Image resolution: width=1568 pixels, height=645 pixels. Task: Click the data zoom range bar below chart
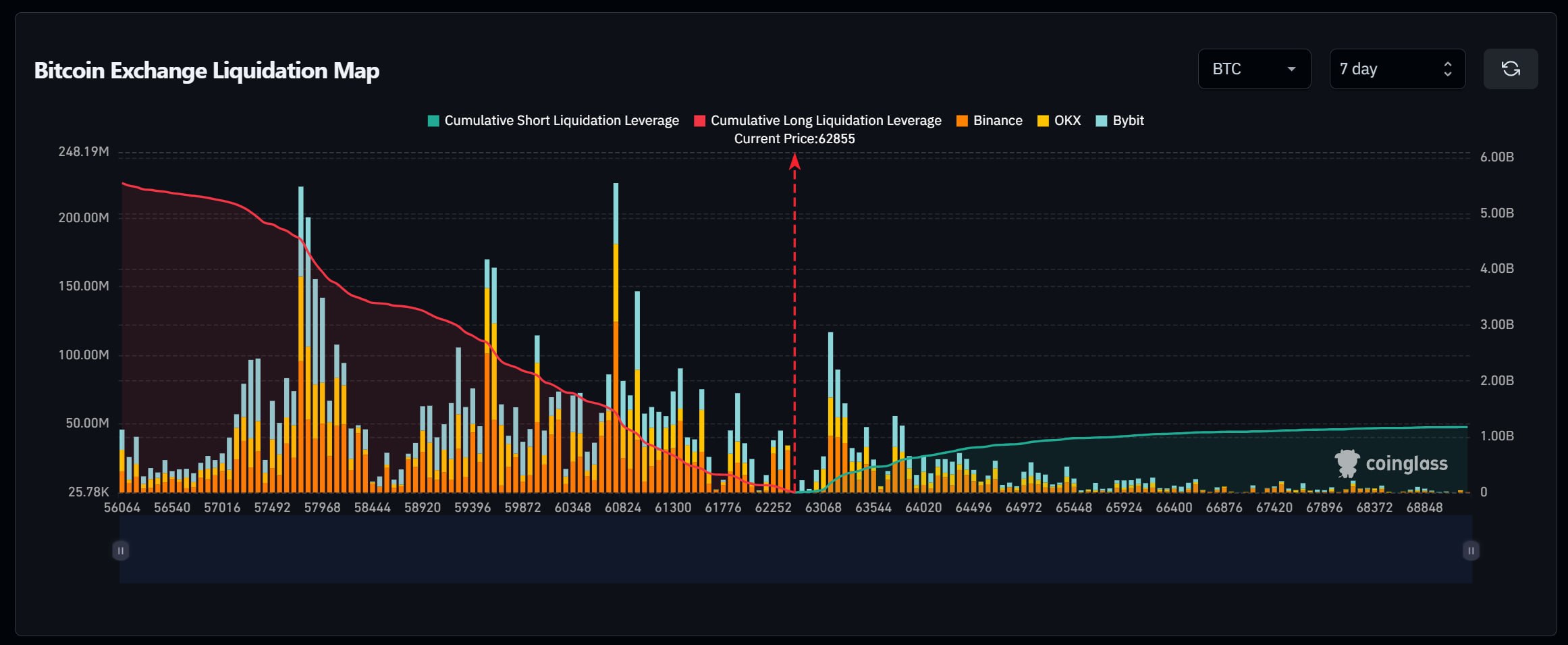796,549
